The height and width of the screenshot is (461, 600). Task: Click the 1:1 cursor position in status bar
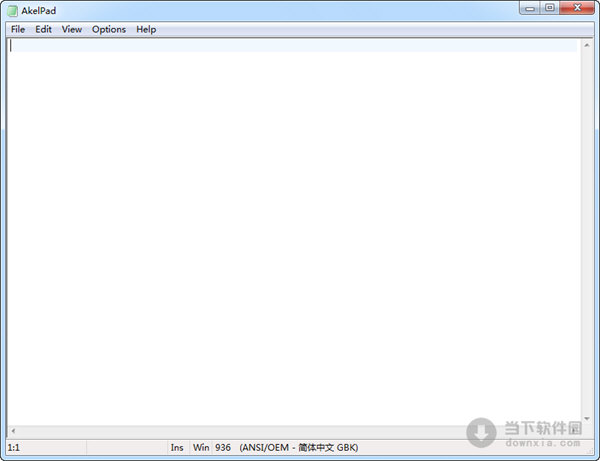[x=14, y=448]
